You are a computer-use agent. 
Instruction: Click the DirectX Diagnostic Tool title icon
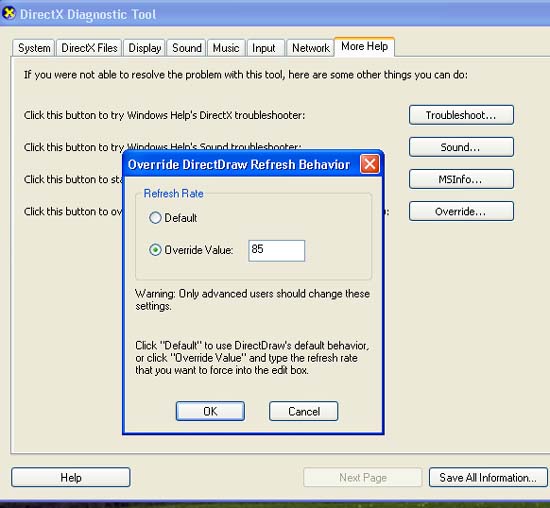coord(9,13)
